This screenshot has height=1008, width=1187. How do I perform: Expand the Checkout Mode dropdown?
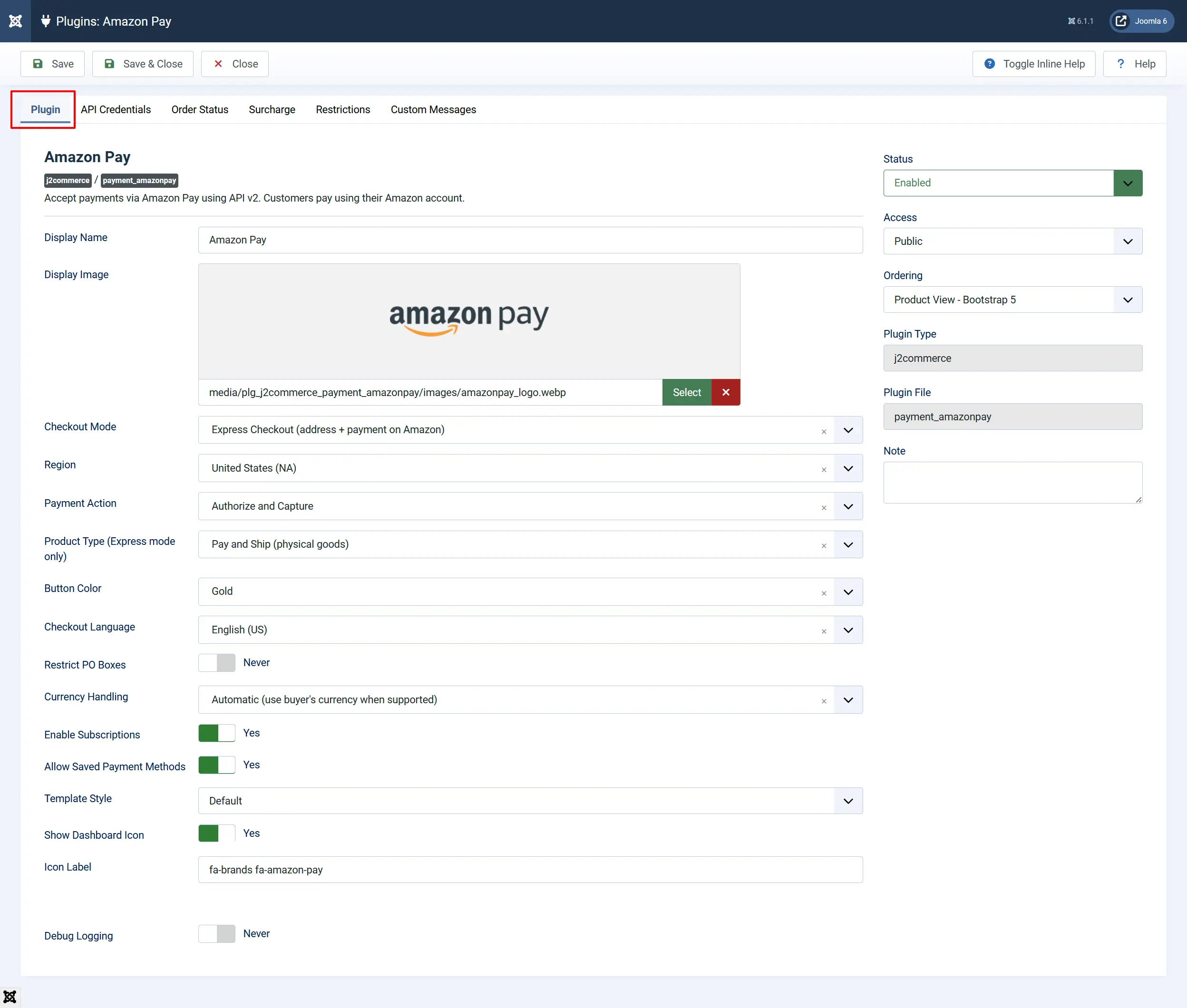(x=848, y=430)
